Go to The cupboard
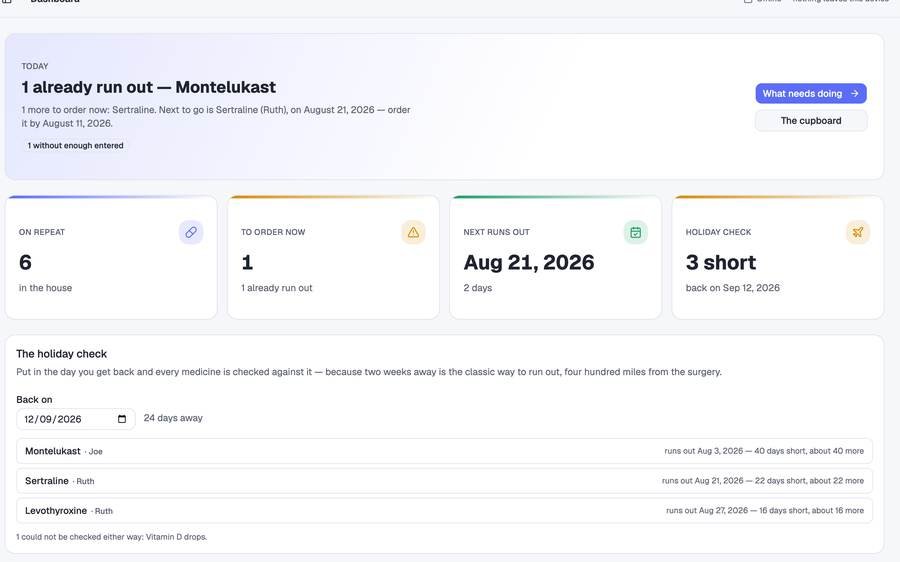Screen dimensions: 900x562 [x=810, y=121]
